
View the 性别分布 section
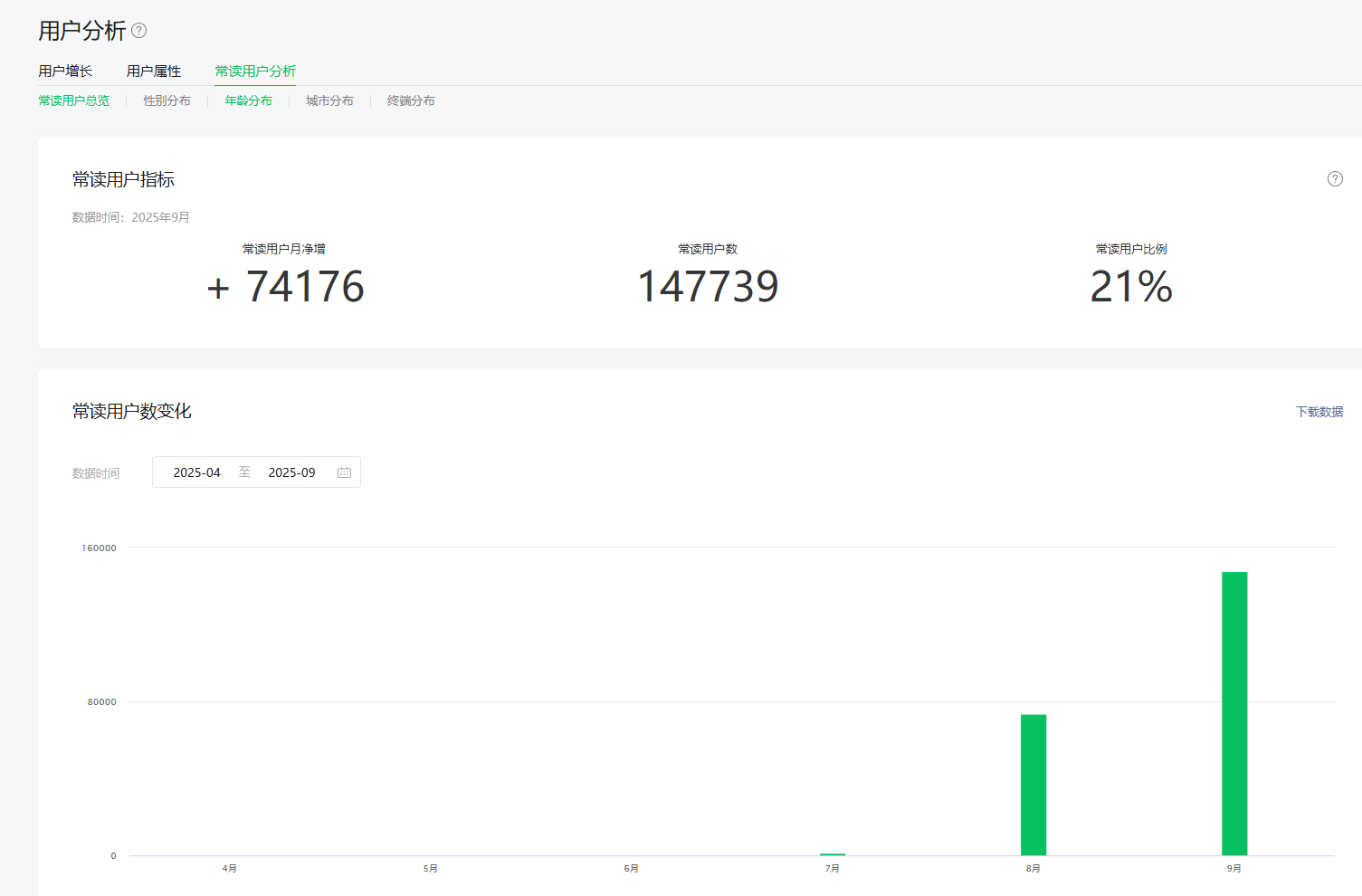[167, 100]
